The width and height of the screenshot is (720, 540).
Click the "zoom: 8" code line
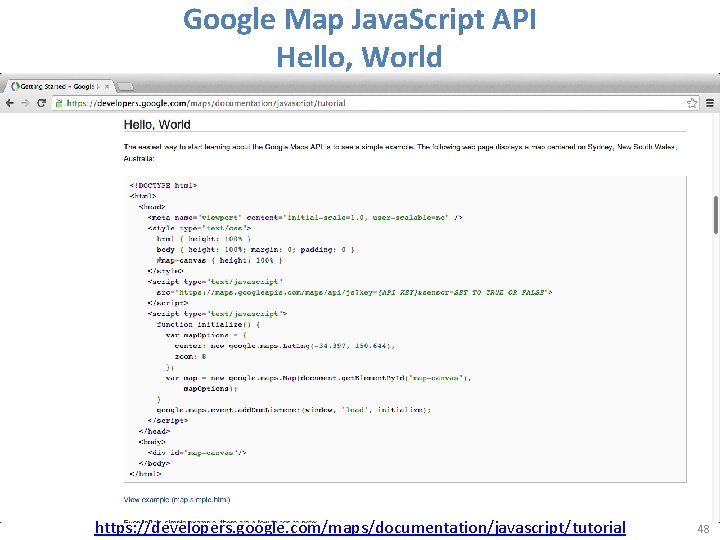click(190, 357)
